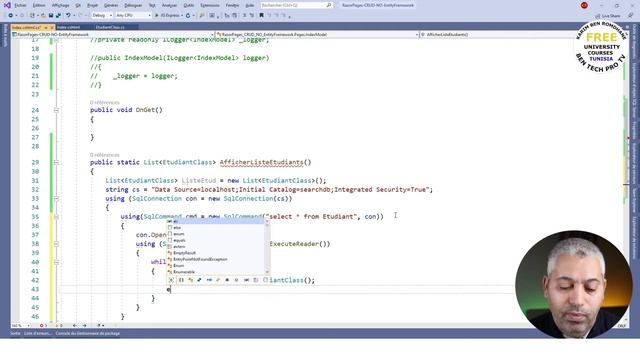Click the navigate backward toolbar icon
Image resolution: width=640 pixels, height=360 pixels.
[10, 16]
